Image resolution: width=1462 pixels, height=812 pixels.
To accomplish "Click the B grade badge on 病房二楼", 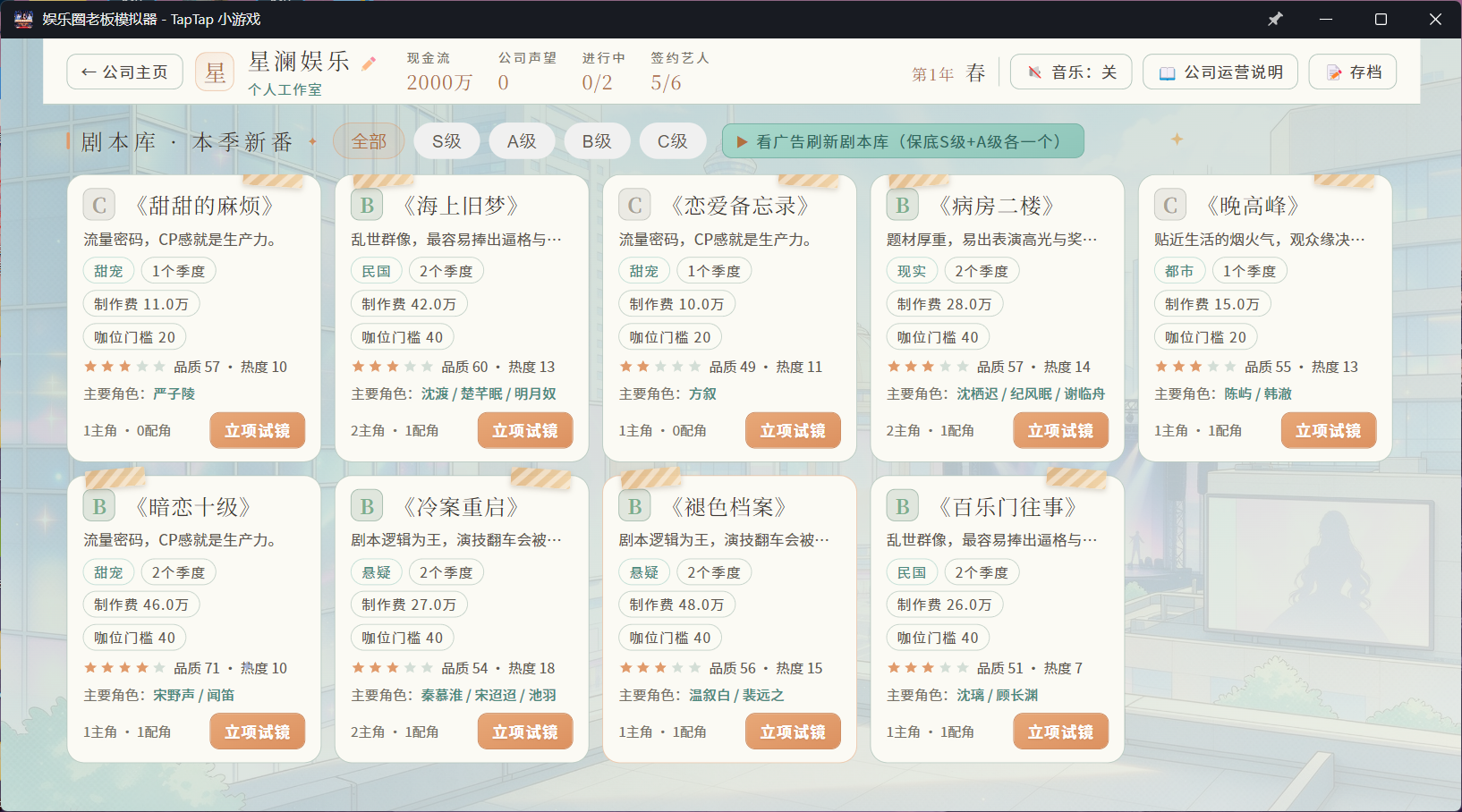I will (x=902, y=206).
